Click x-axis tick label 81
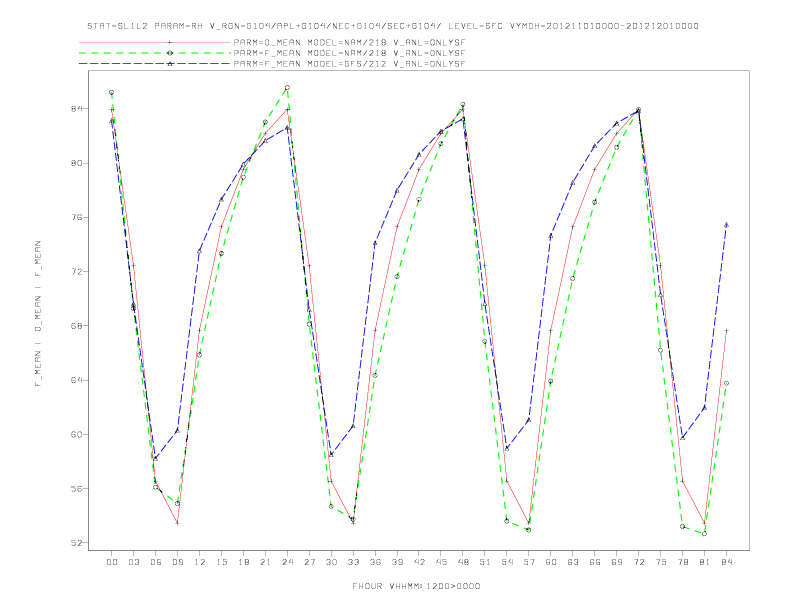792x612 pixels. [705, 562]
